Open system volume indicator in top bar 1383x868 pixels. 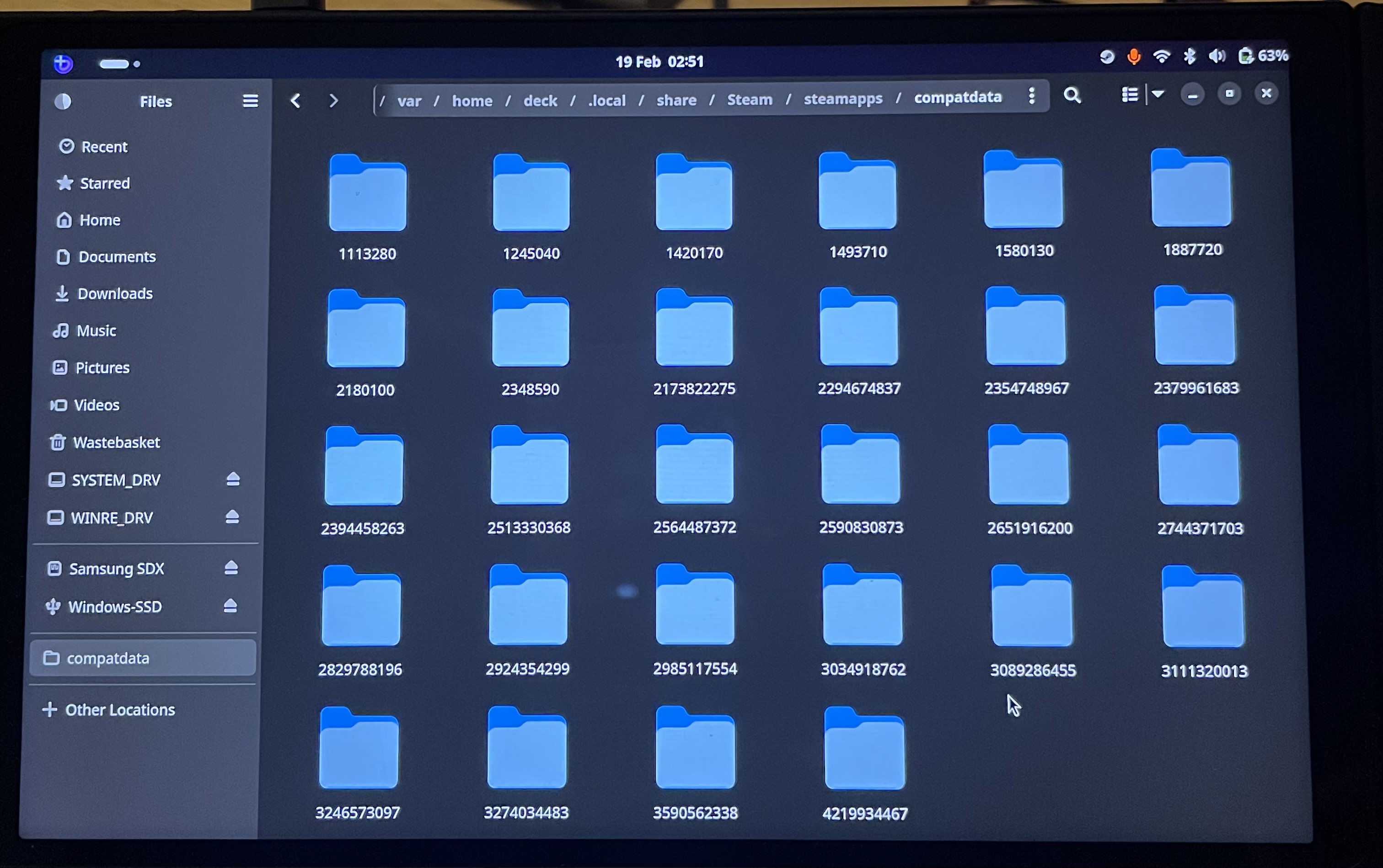click(1217, 56)
